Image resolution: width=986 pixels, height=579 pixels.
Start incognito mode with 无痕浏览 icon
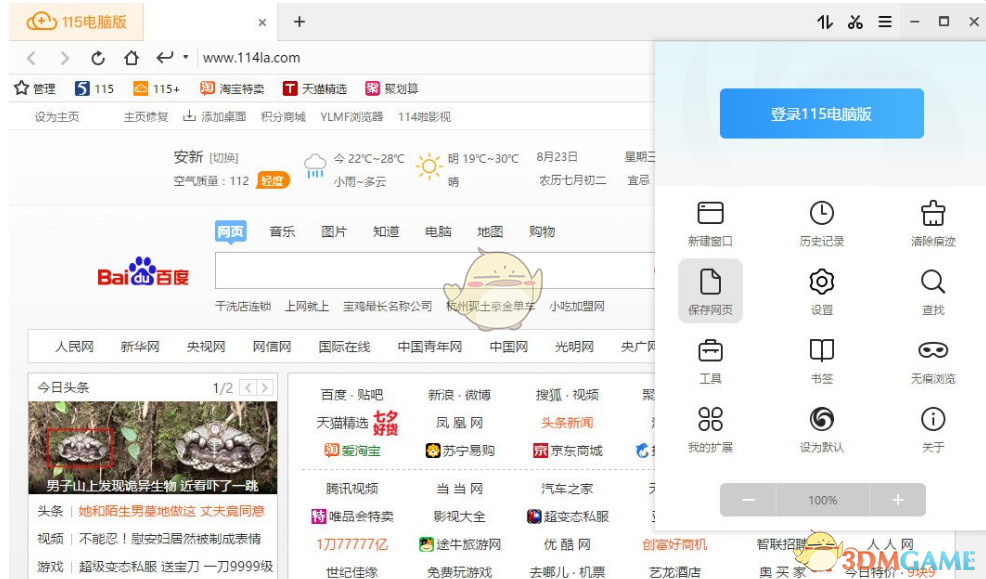pyautogui.click(x=931, y=358)
